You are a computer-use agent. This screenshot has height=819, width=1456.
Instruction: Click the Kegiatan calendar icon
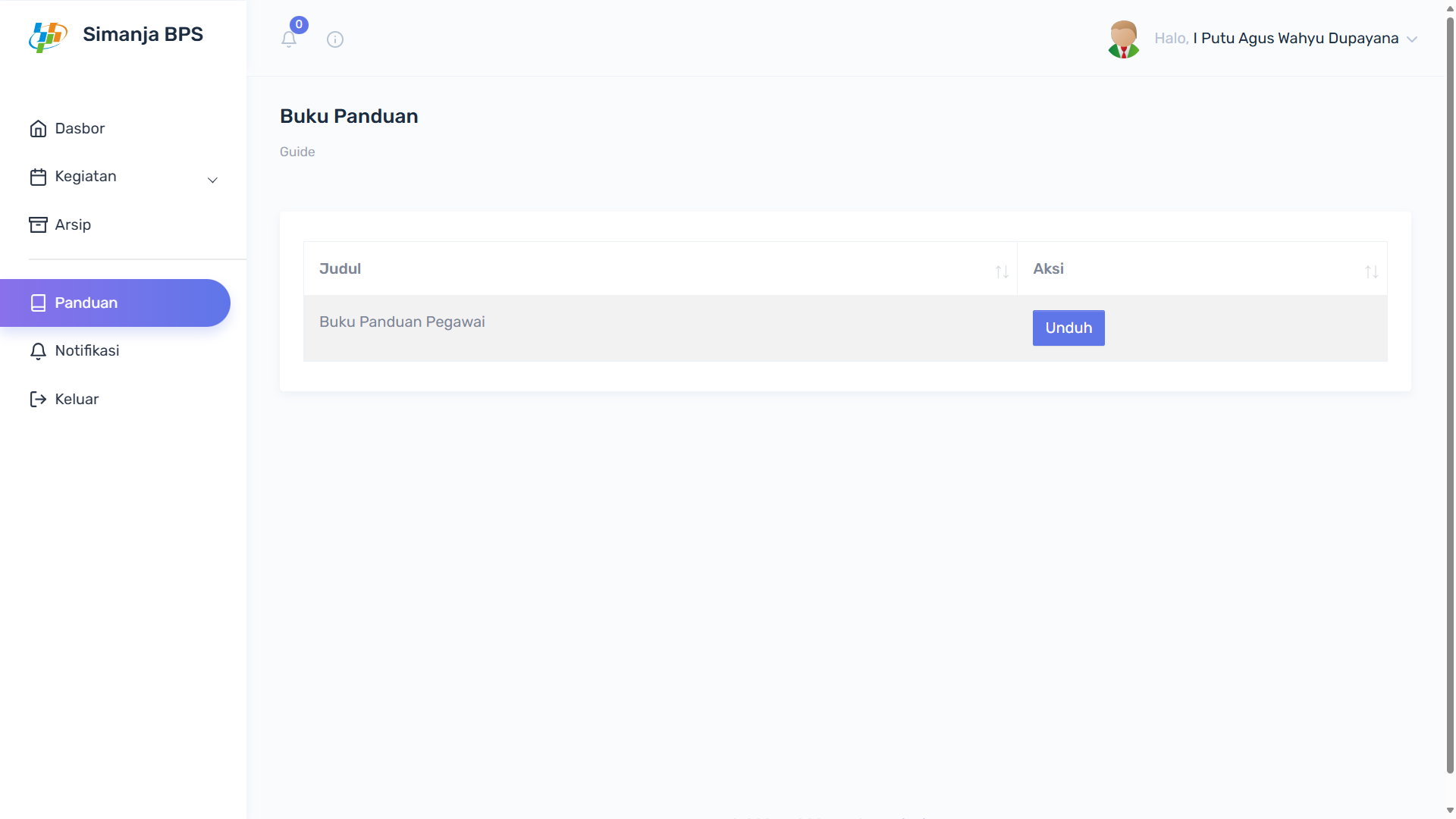click(38, 177)
